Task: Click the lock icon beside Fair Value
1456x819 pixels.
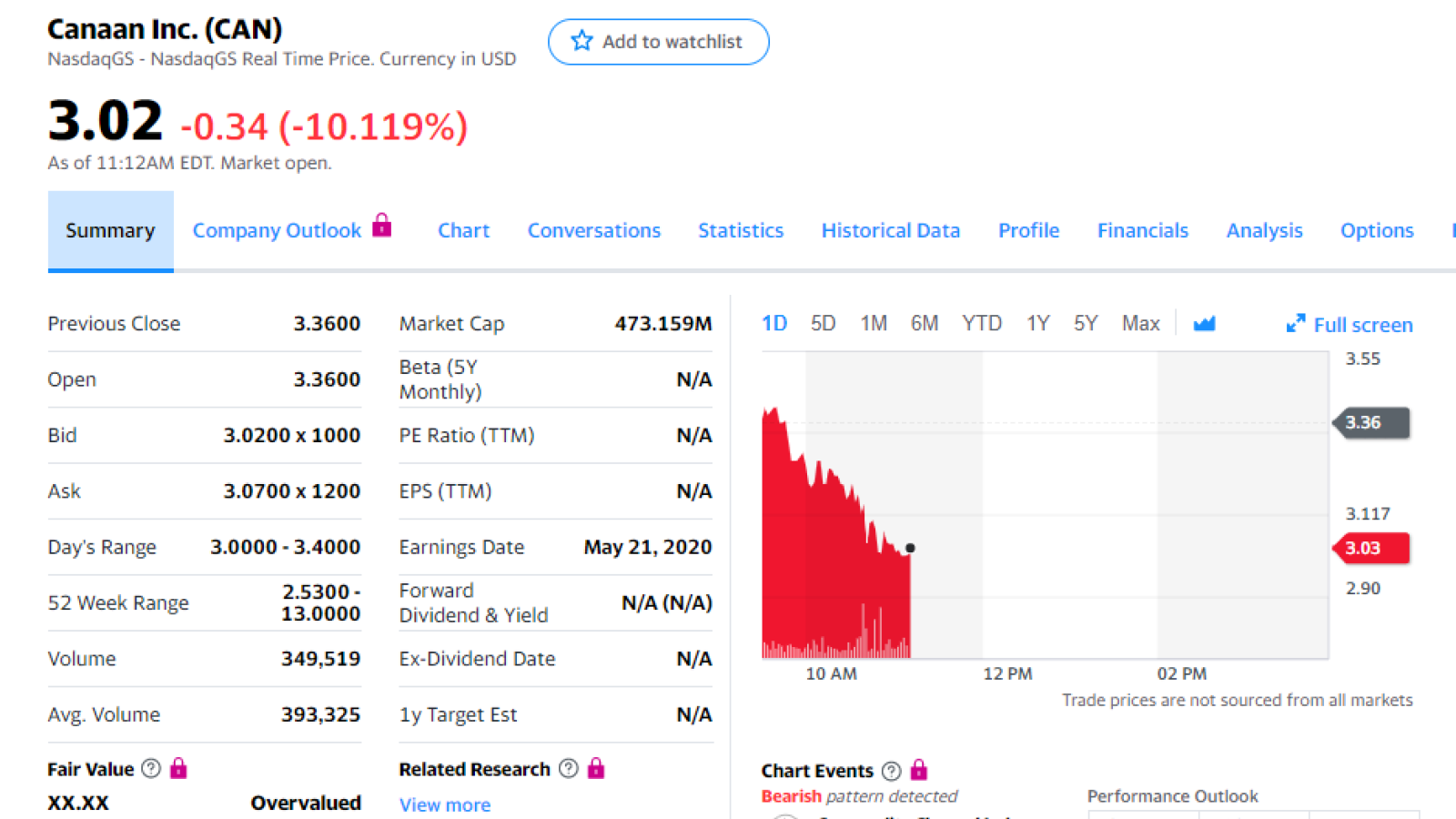Action: pos(178,769)
